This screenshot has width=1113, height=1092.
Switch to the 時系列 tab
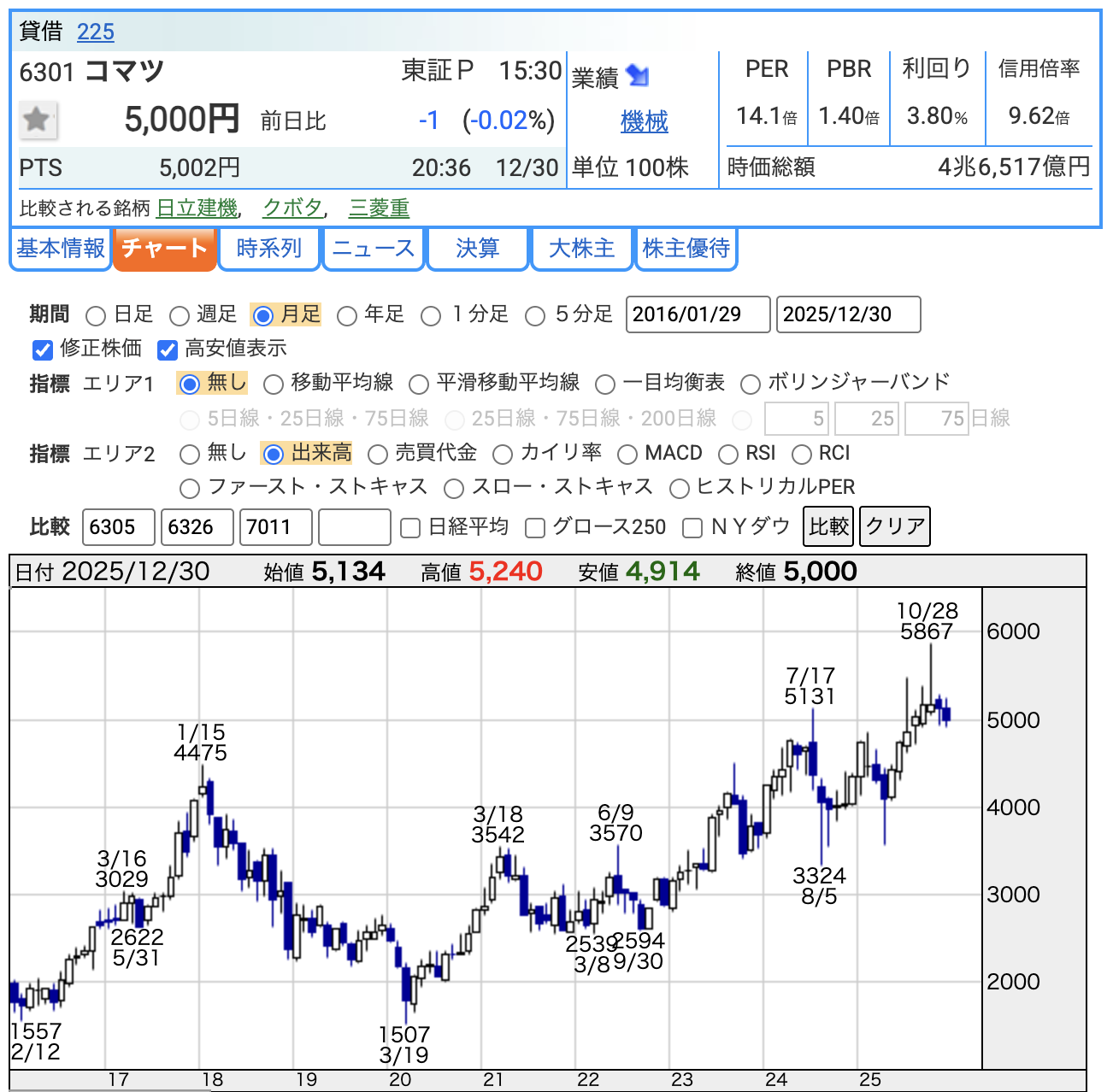269,249
